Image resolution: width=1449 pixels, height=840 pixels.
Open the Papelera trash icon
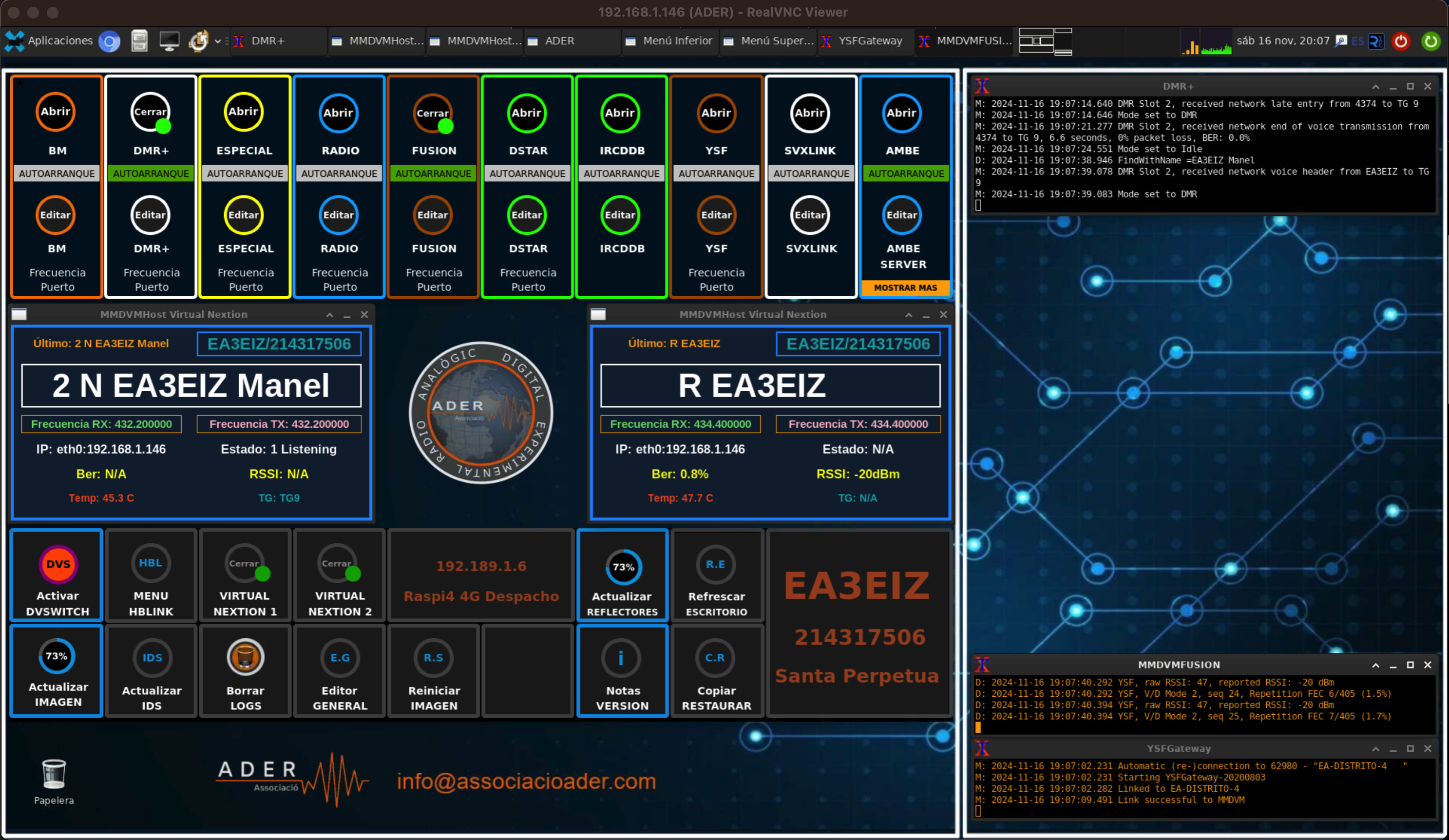(x=54, y=773)
